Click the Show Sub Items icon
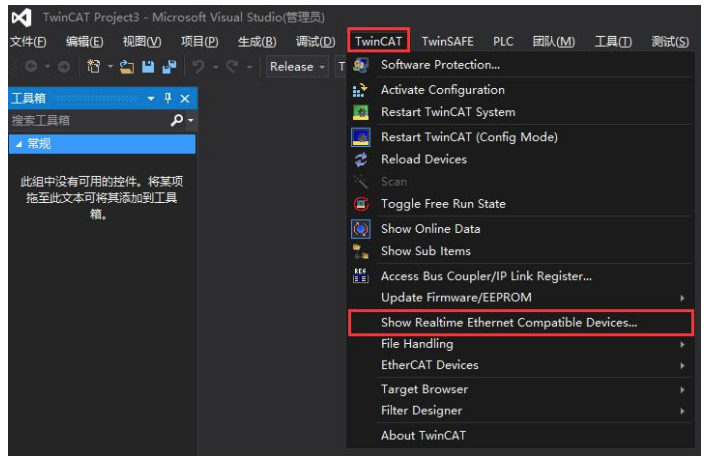Viewport: 704px width, 460px height. point(361,251)
